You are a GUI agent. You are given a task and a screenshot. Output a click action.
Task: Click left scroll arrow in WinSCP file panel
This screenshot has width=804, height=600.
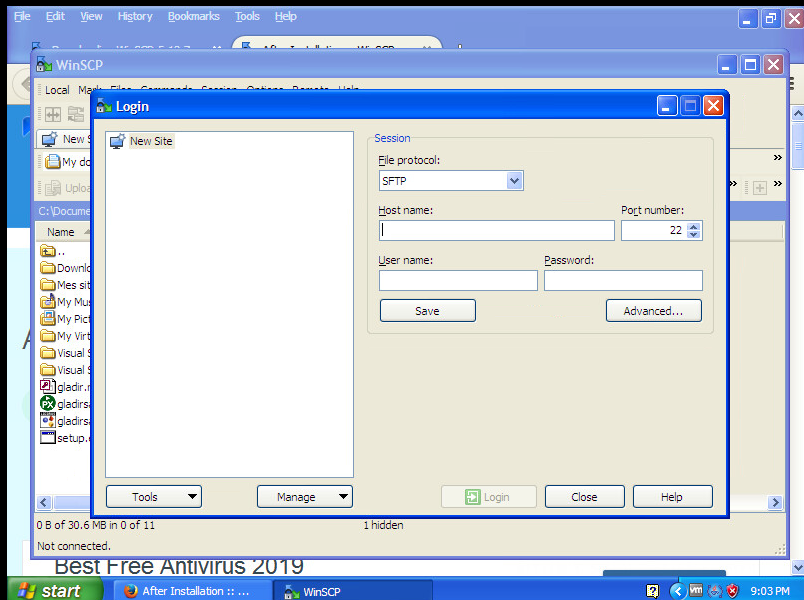tap(44, 503)
